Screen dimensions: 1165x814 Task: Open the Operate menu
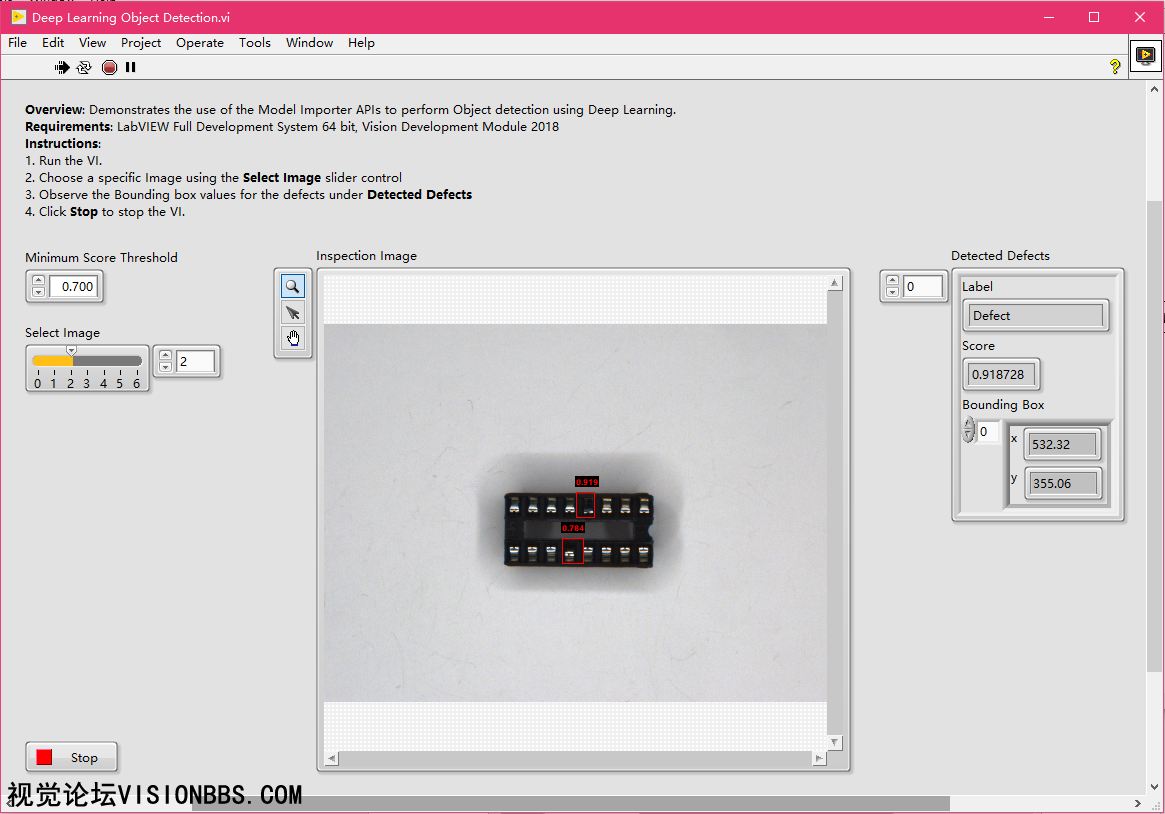[x=199, y=43]
